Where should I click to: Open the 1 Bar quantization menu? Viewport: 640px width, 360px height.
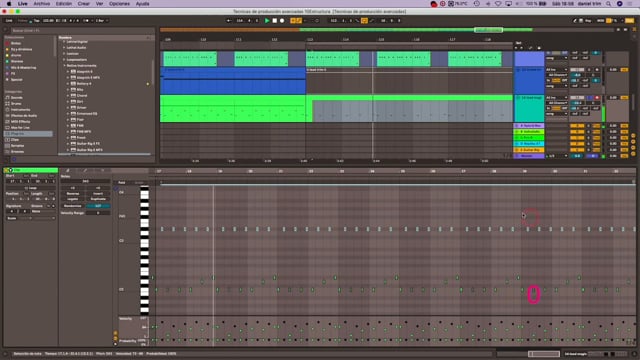pyautogui.click(x=101, y=20)
